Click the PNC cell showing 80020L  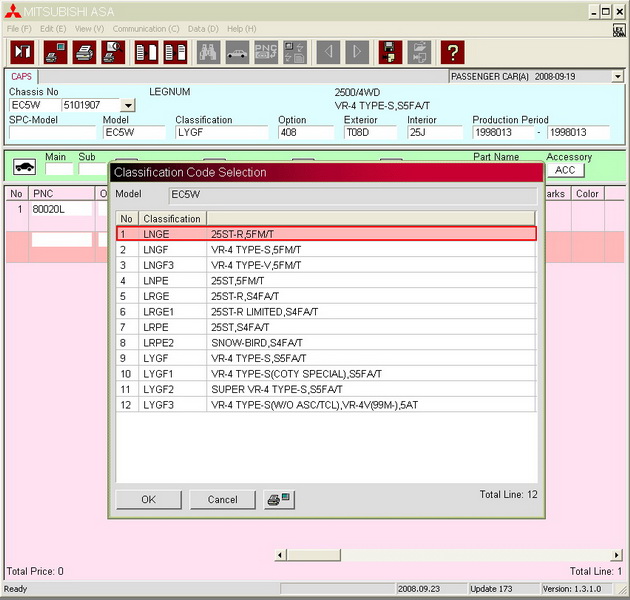click(x=61, y=209)
